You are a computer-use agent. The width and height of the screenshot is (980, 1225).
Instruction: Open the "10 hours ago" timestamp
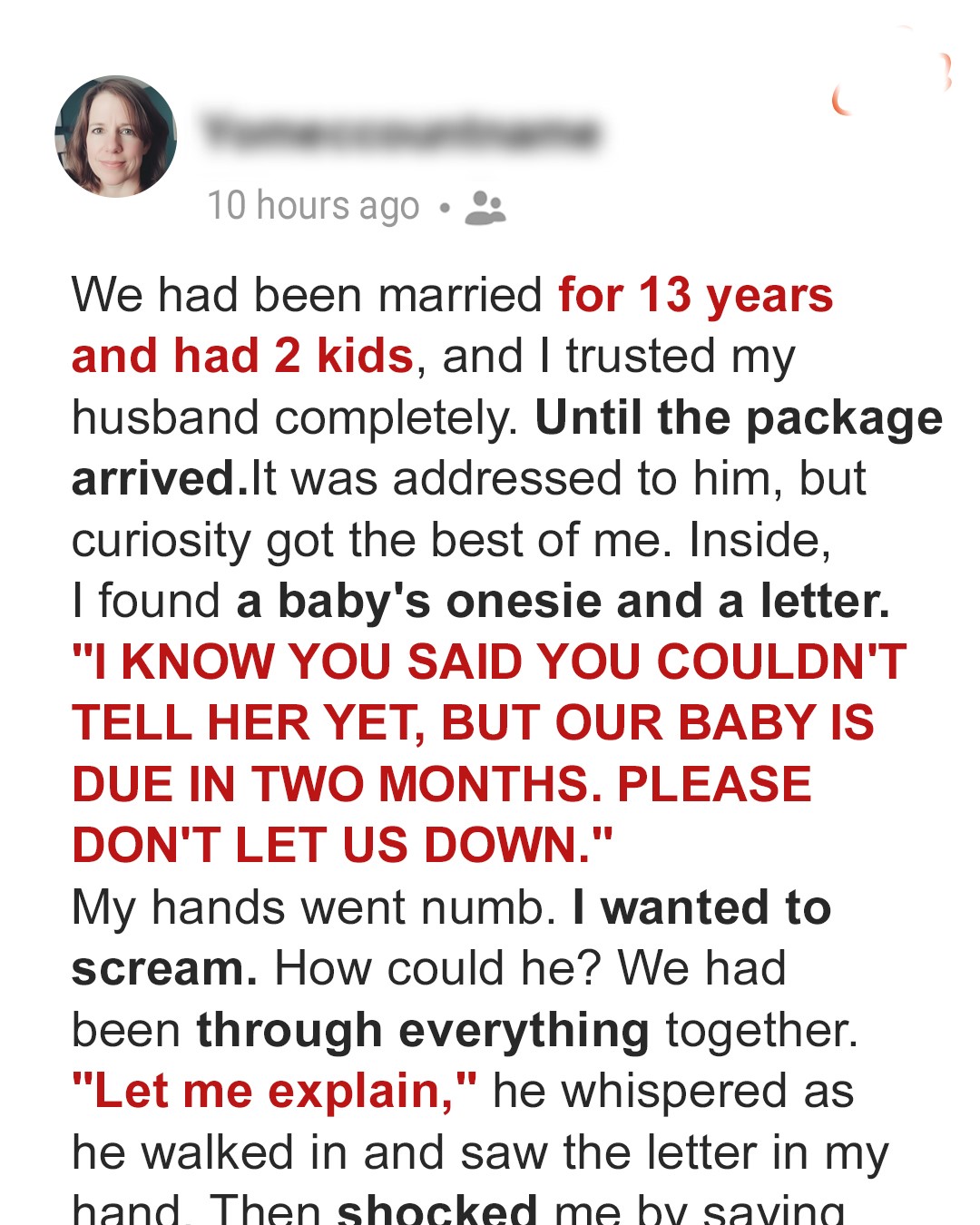(313, 206)
